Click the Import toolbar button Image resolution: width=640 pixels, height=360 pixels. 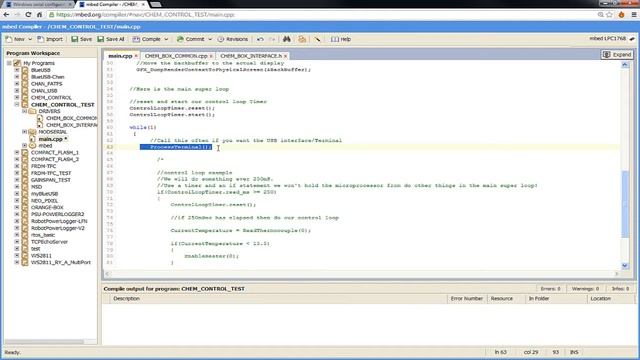(x=50, y=39)
